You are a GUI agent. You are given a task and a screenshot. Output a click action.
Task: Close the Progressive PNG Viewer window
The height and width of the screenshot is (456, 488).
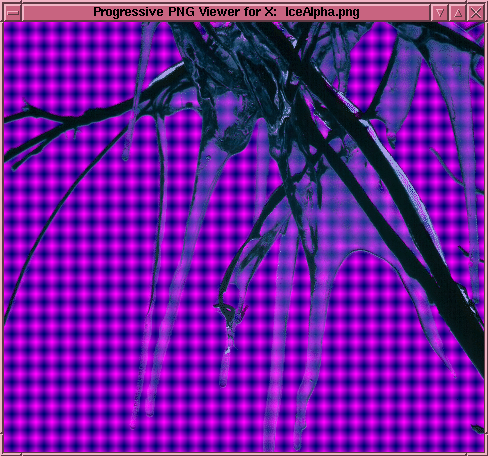pyautogui.click(x=476, y=13)
